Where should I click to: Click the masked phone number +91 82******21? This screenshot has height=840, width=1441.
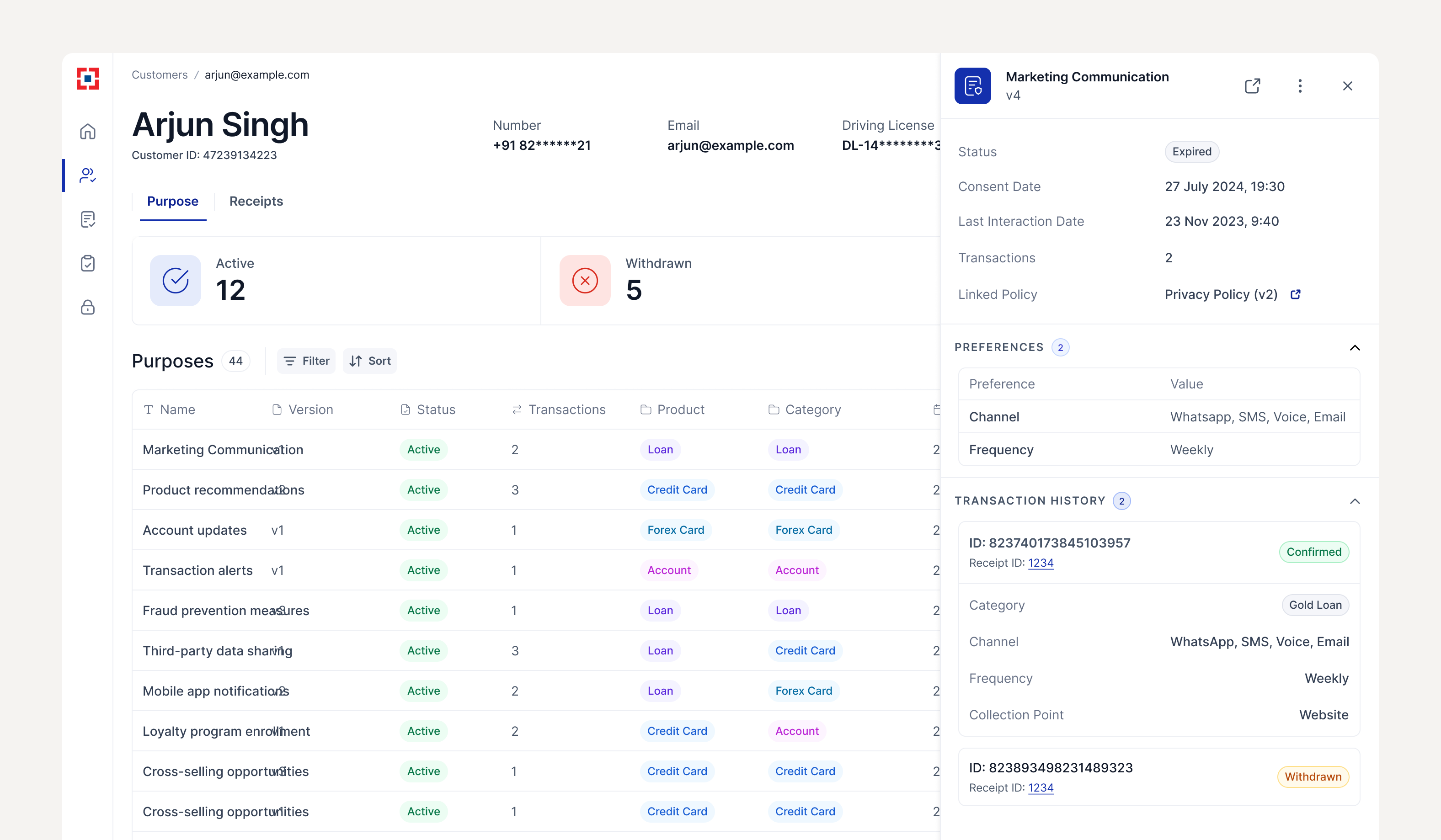click(542, 145)
